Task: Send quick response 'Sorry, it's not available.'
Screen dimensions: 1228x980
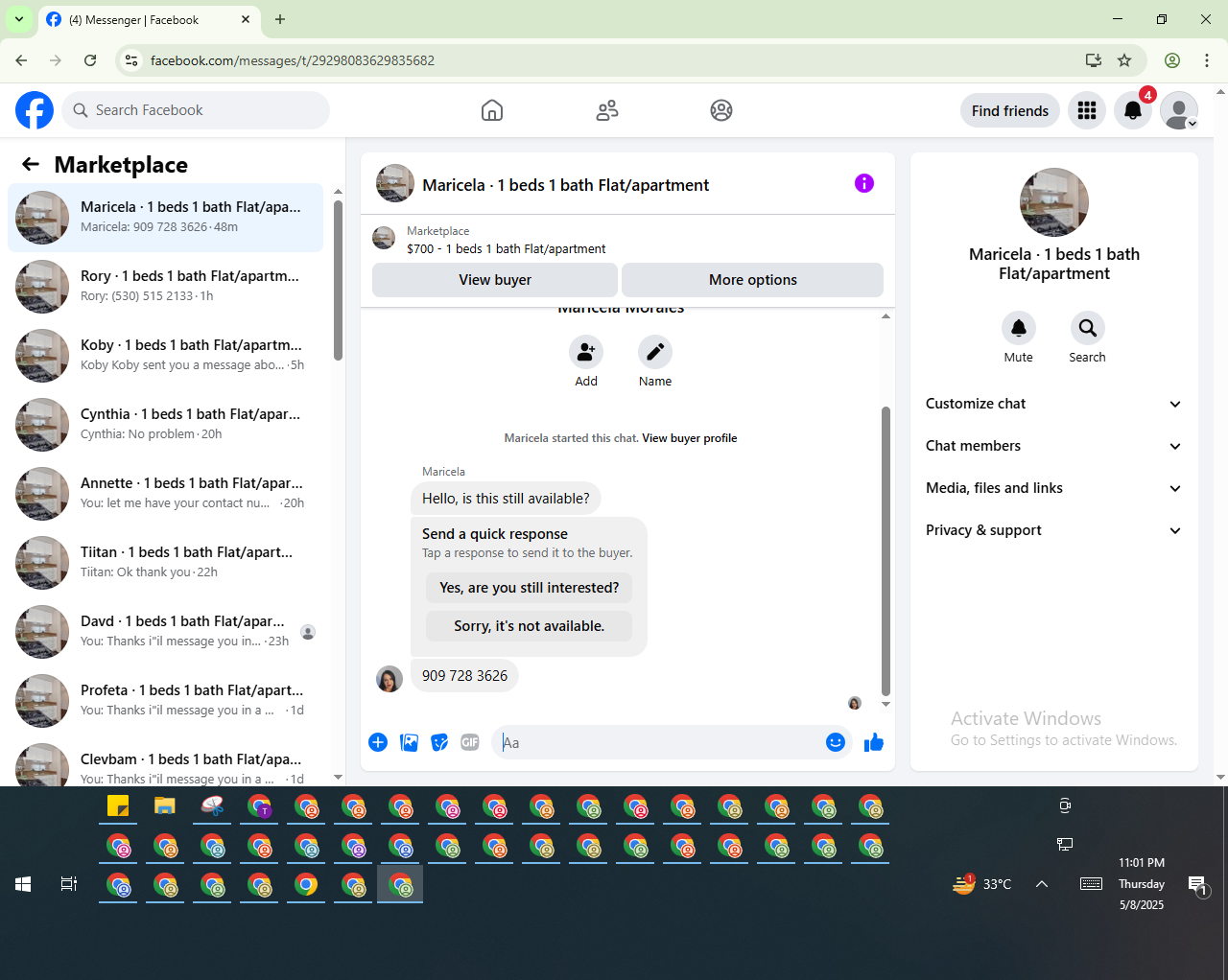Action: 530,626
